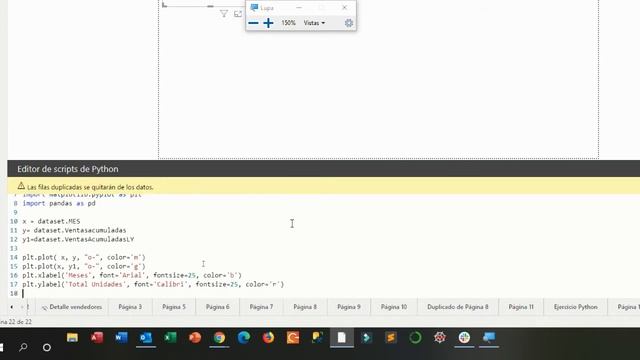The width and height of the screenshot is (640, 360).
Task: Switch to Página 5 tab
Action: click(174, 307)
